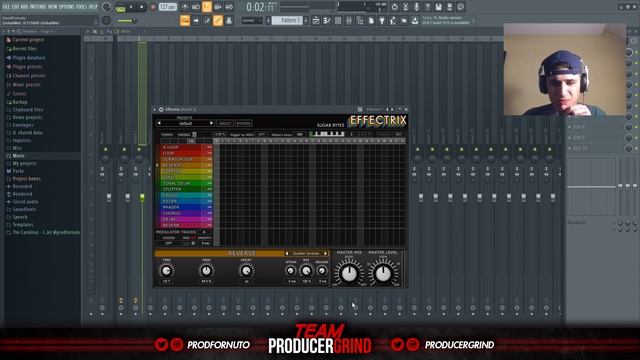Open the snap selector dropdown left of Pattern 1
640x360 pixels.
click(x=251, y=20)
